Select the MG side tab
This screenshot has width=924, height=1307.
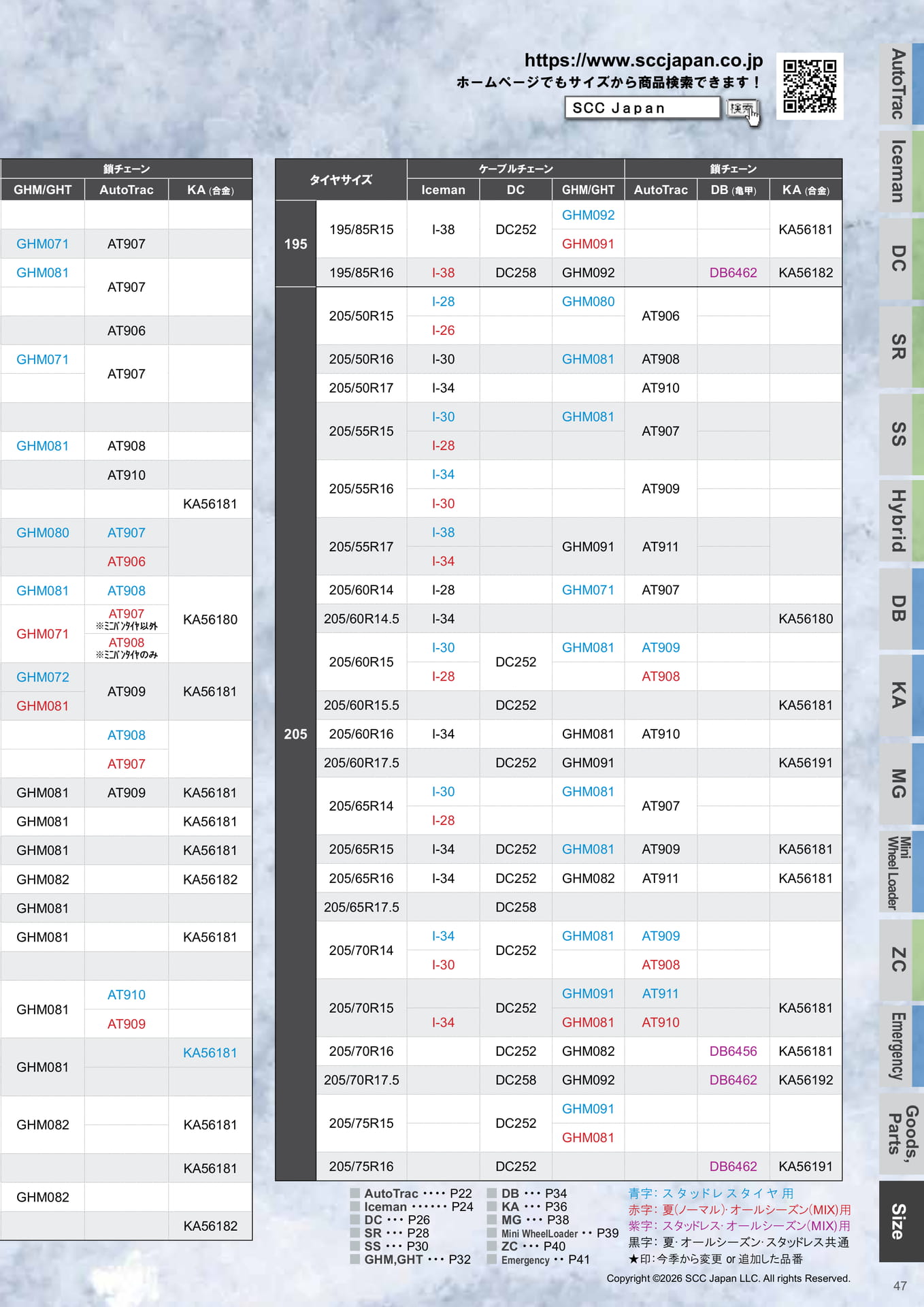click(x=901, y=784)
